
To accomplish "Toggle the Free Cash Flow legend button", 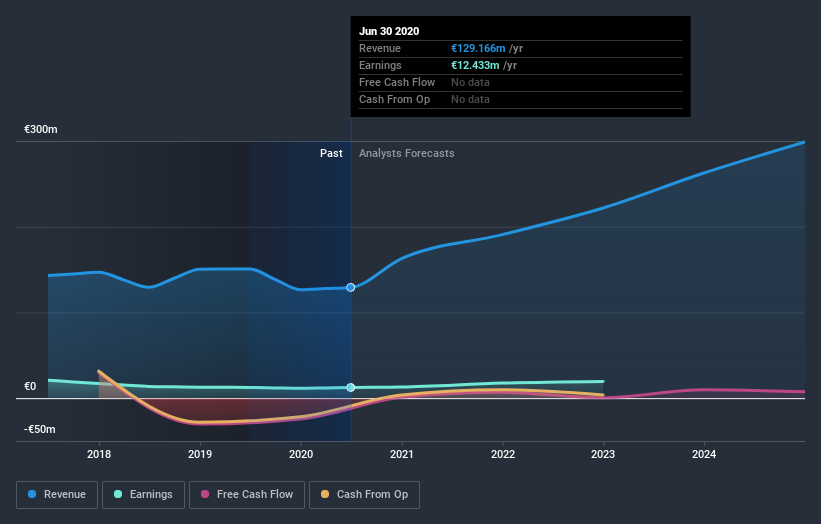I will (x=247, y=495).
